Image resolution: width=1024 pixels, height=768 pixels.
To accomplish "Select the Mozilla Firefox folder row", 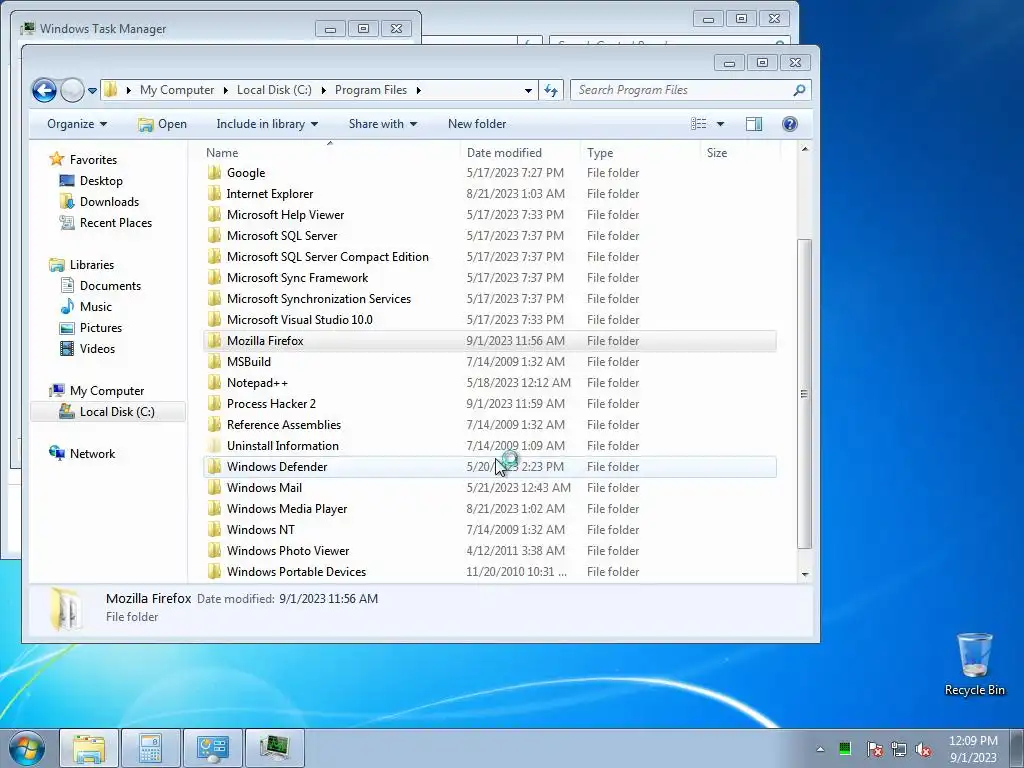I will pos(490,341).
